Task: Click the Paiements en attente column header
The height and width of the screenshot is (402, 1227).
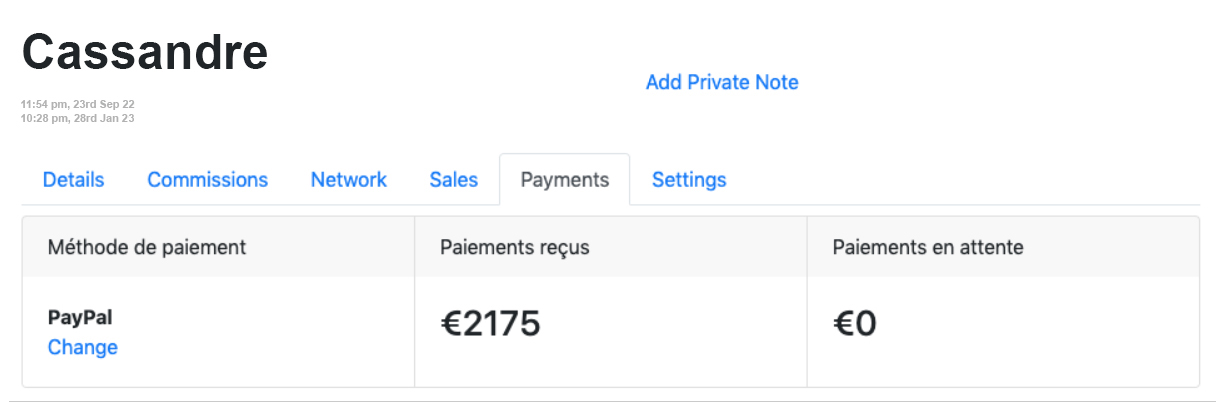Action: [x=927, y=247]
